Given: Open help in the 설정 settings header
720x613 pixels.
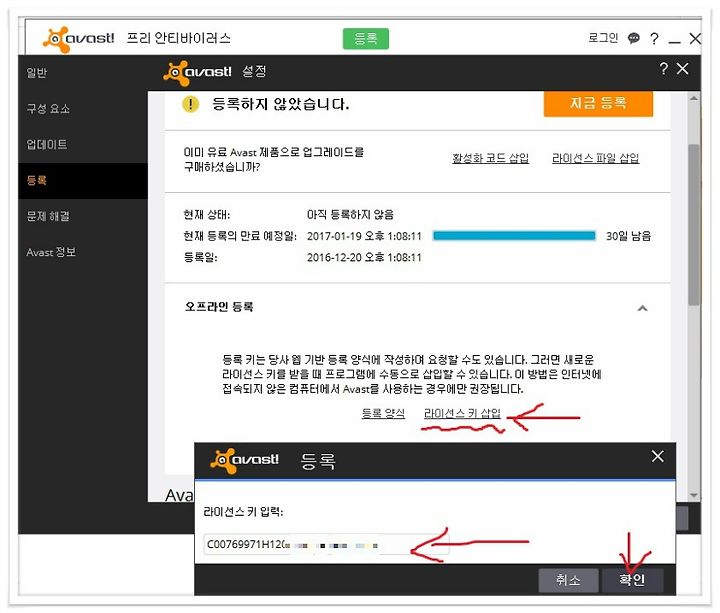Looking at the screenshot, I should point(664,69).
